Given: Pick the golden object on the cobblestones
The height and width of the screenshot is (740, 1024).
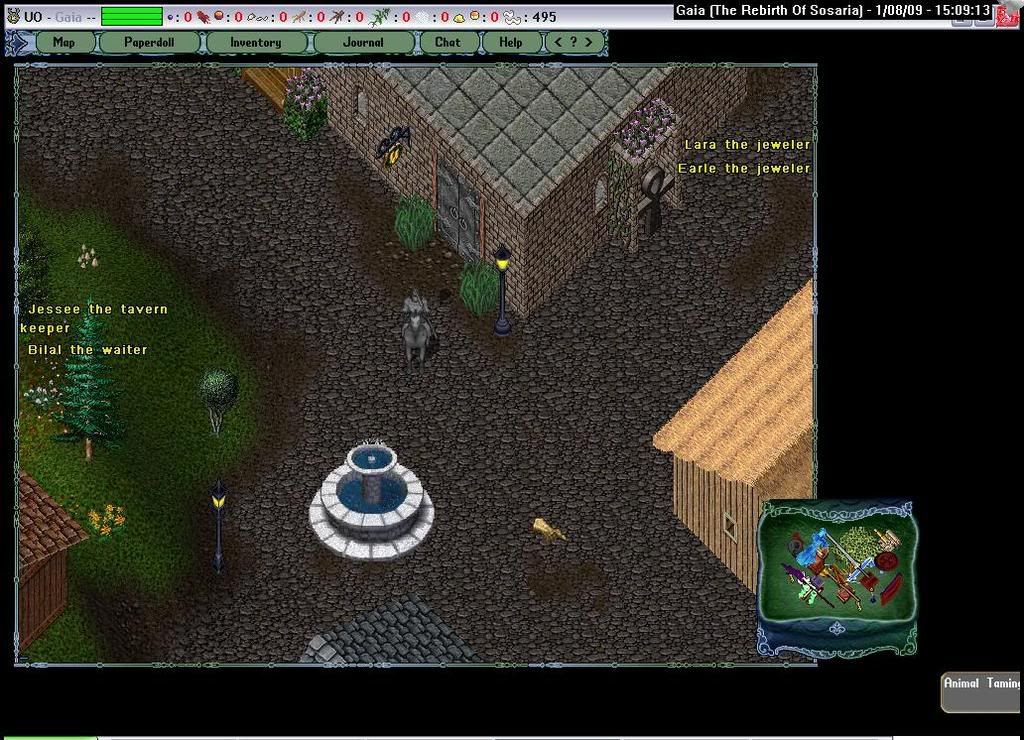Looking at the screenshot, I should 547,530.
